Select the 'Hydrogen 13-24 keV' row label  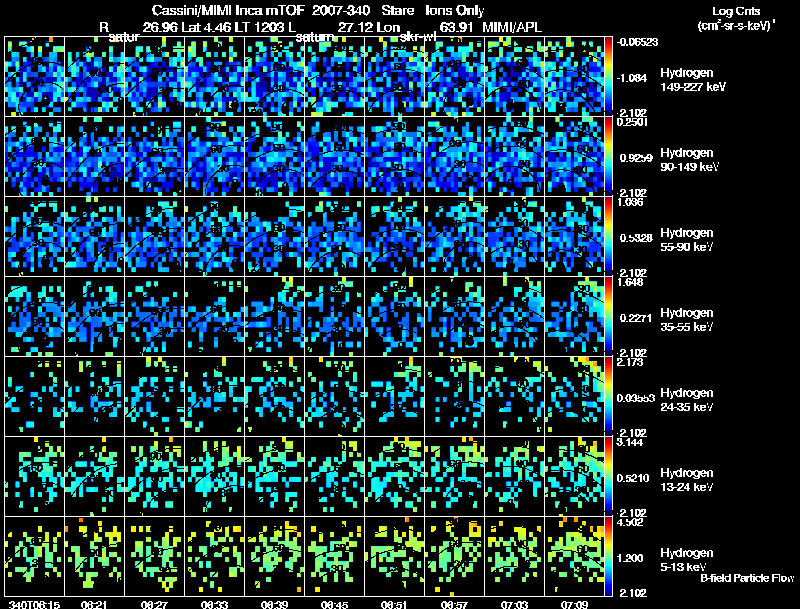click(x=687, y=479)
